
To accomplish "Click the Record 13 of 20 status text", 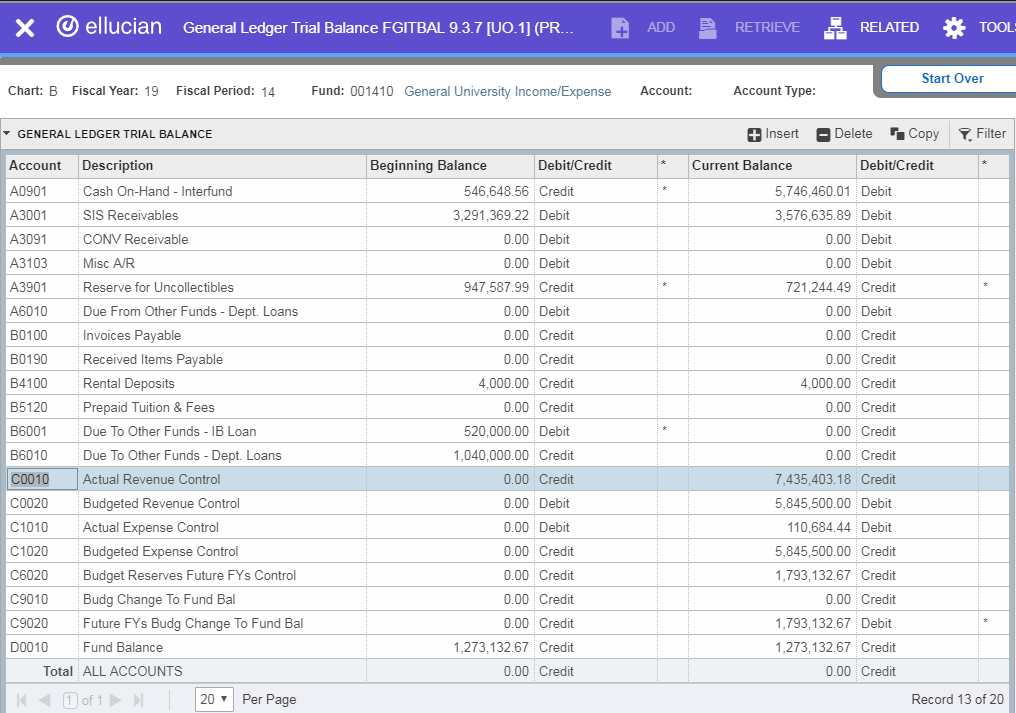I will click(x=957, y=699).
